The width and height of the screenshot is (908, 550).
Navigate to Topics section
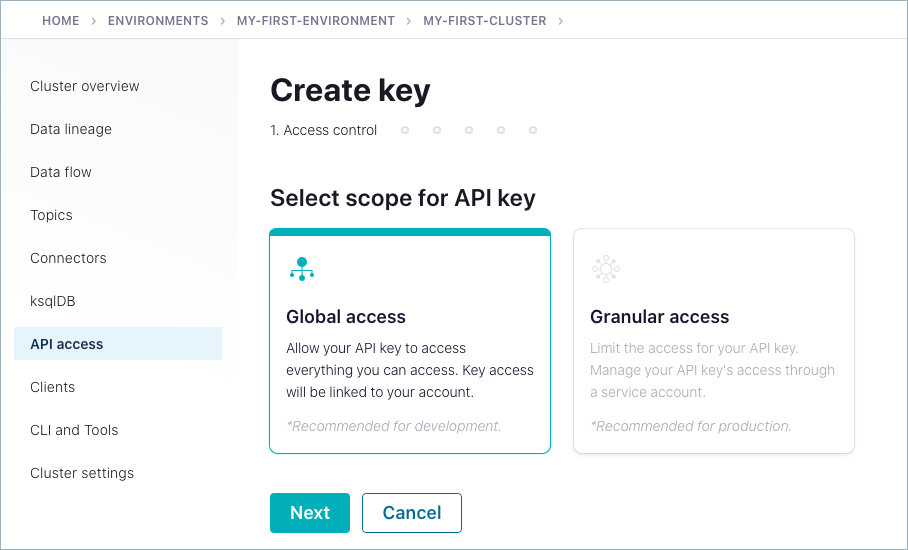pos(51,215)
